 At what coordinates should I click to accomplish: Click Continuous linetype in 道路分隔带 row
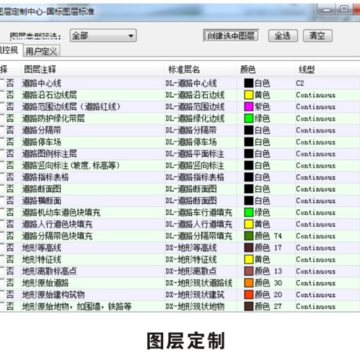[x=315, y=130]
